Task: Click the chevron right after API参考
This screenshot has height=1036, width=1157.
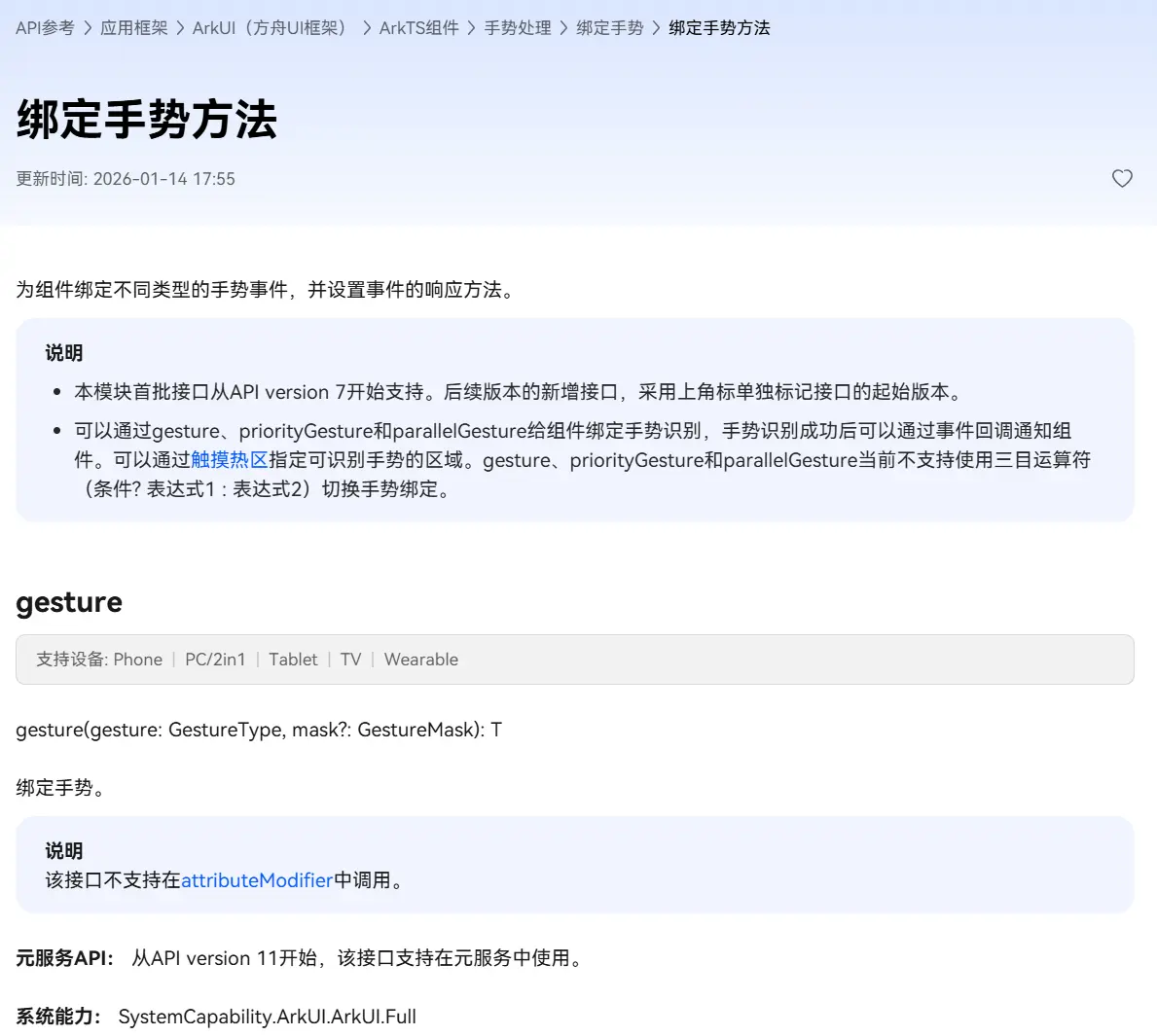Action: [88, 28]
